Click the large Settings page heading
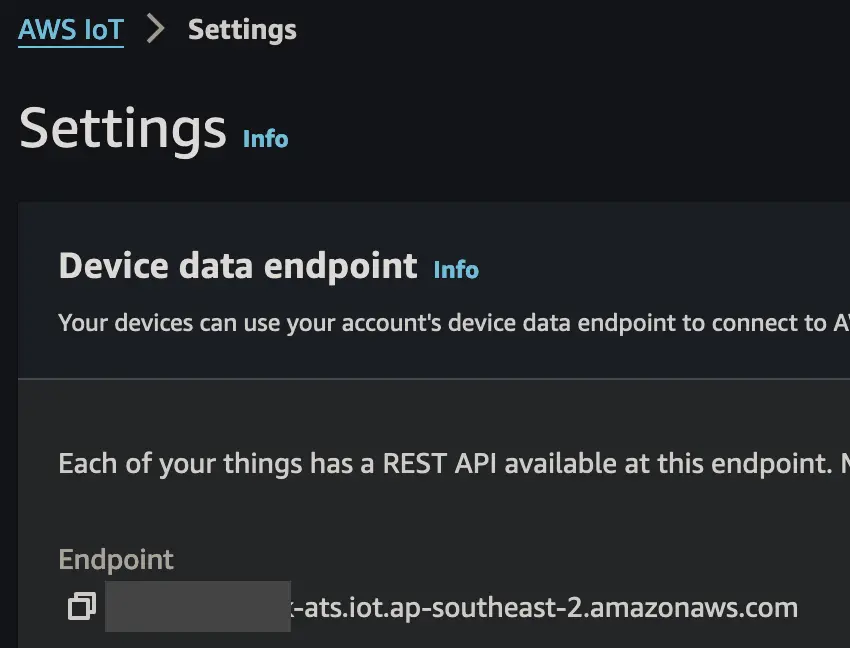This screenshot has height=648, width=850. [122, 129]
